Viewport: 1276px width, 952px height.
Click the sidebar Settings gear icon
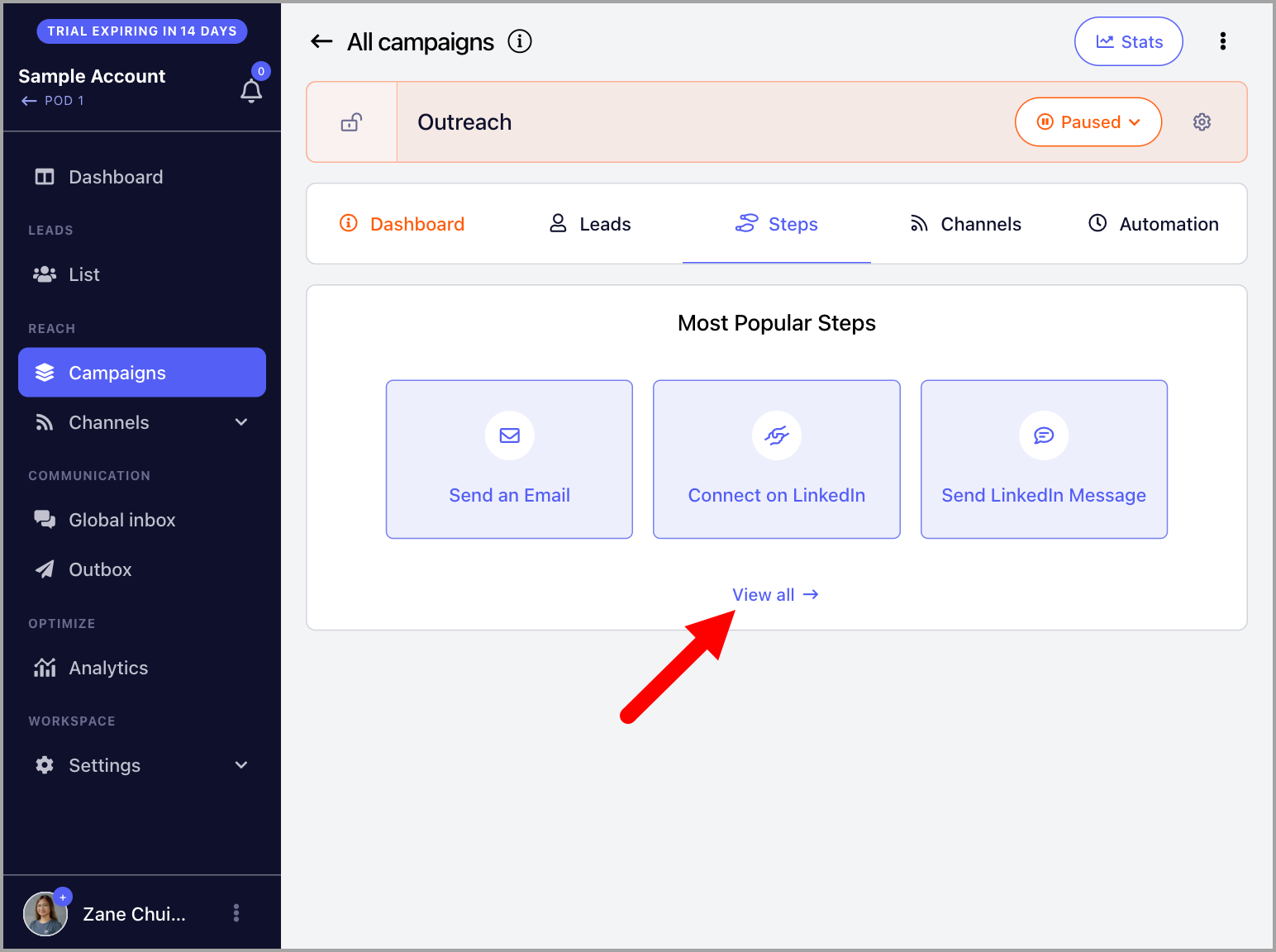(x=45, y=765)
